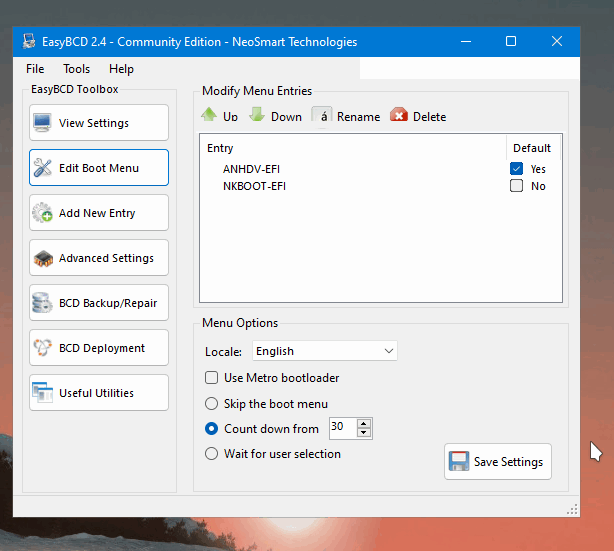Close the EasyBCD window
This screenshot has width=614, height=551.
557,42
